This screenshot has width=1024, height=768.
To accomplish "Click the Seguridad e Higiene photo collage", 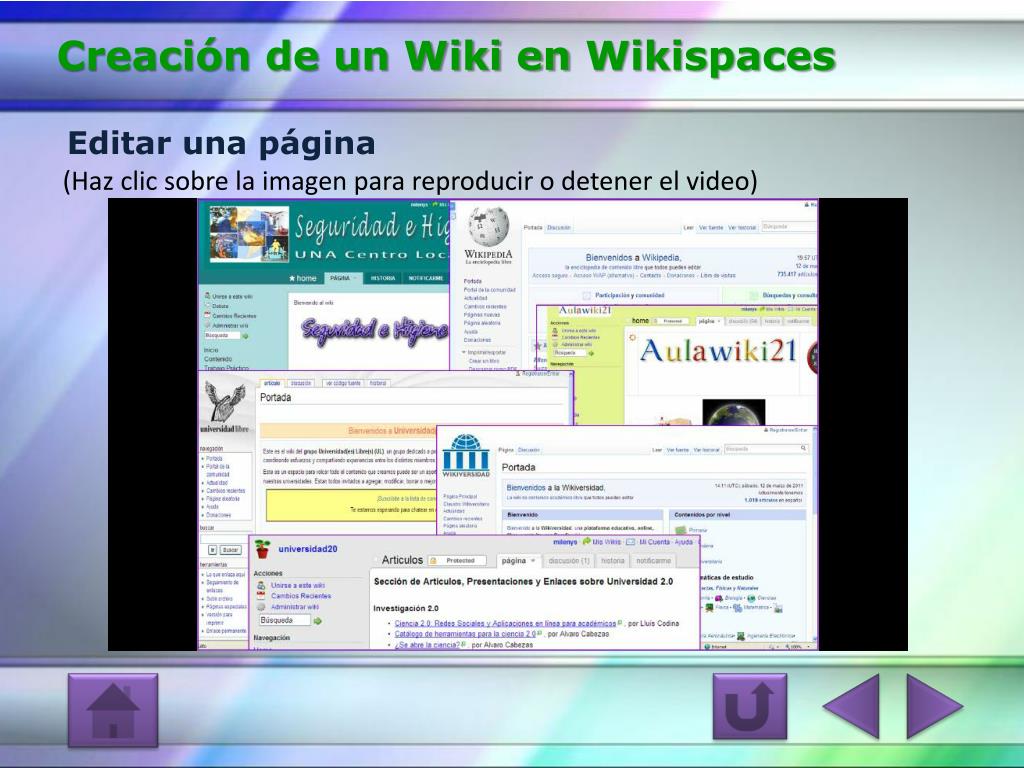I will tap(249, 234).
